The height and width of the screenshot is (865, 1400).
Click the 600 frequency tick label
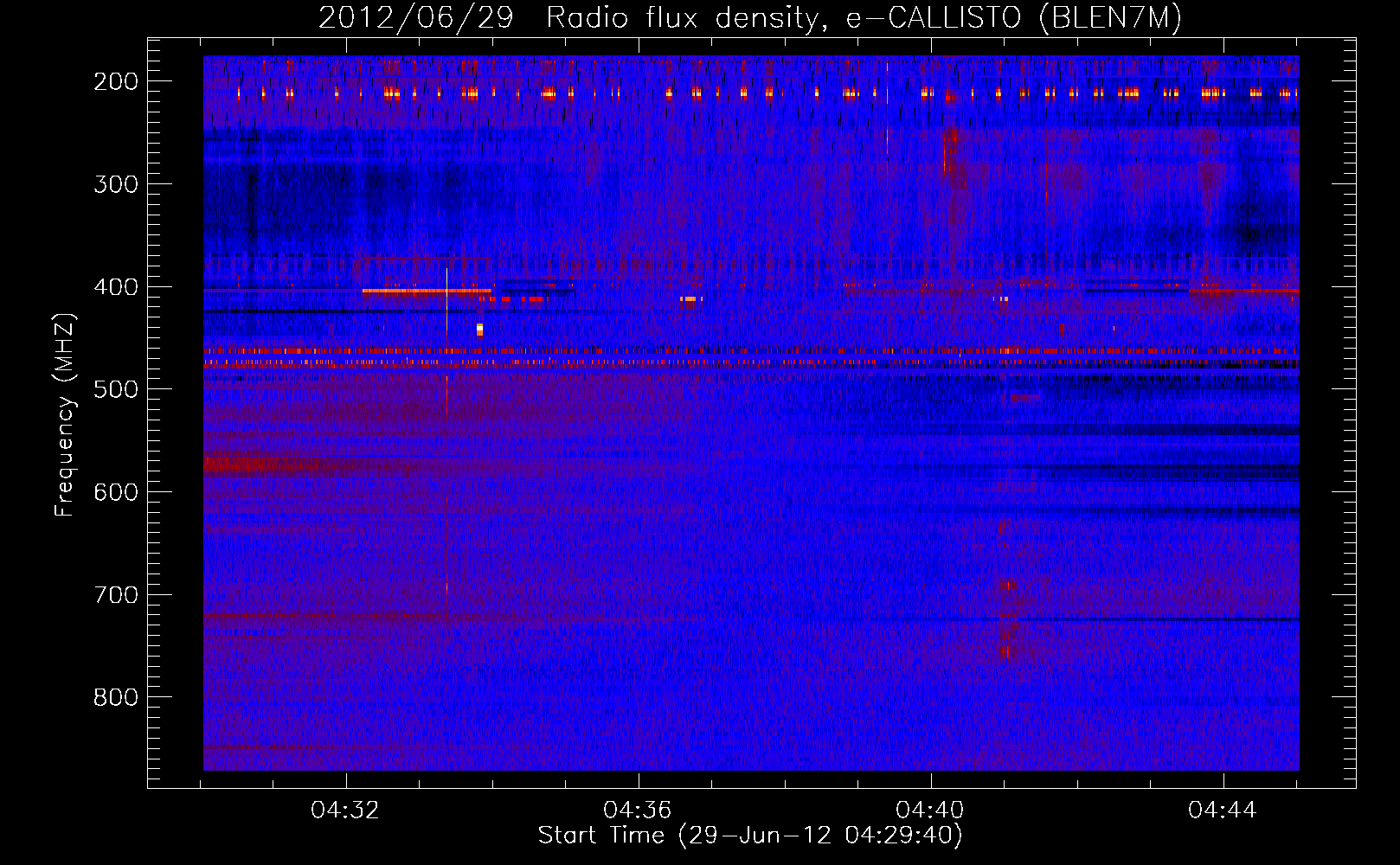(x=116, y=492)
